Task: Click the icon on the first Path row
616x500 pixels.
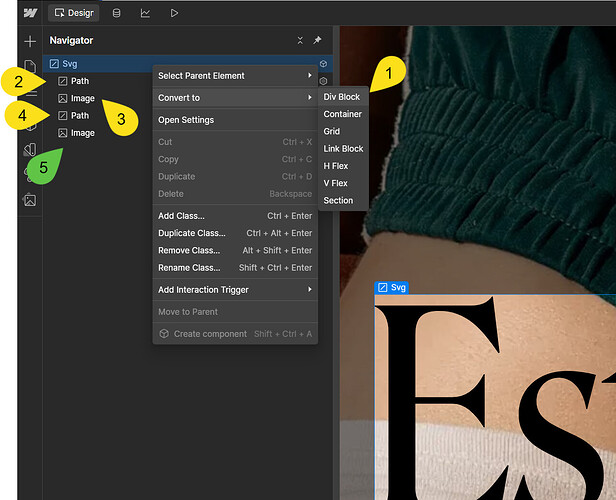Action: click(62, 81)
